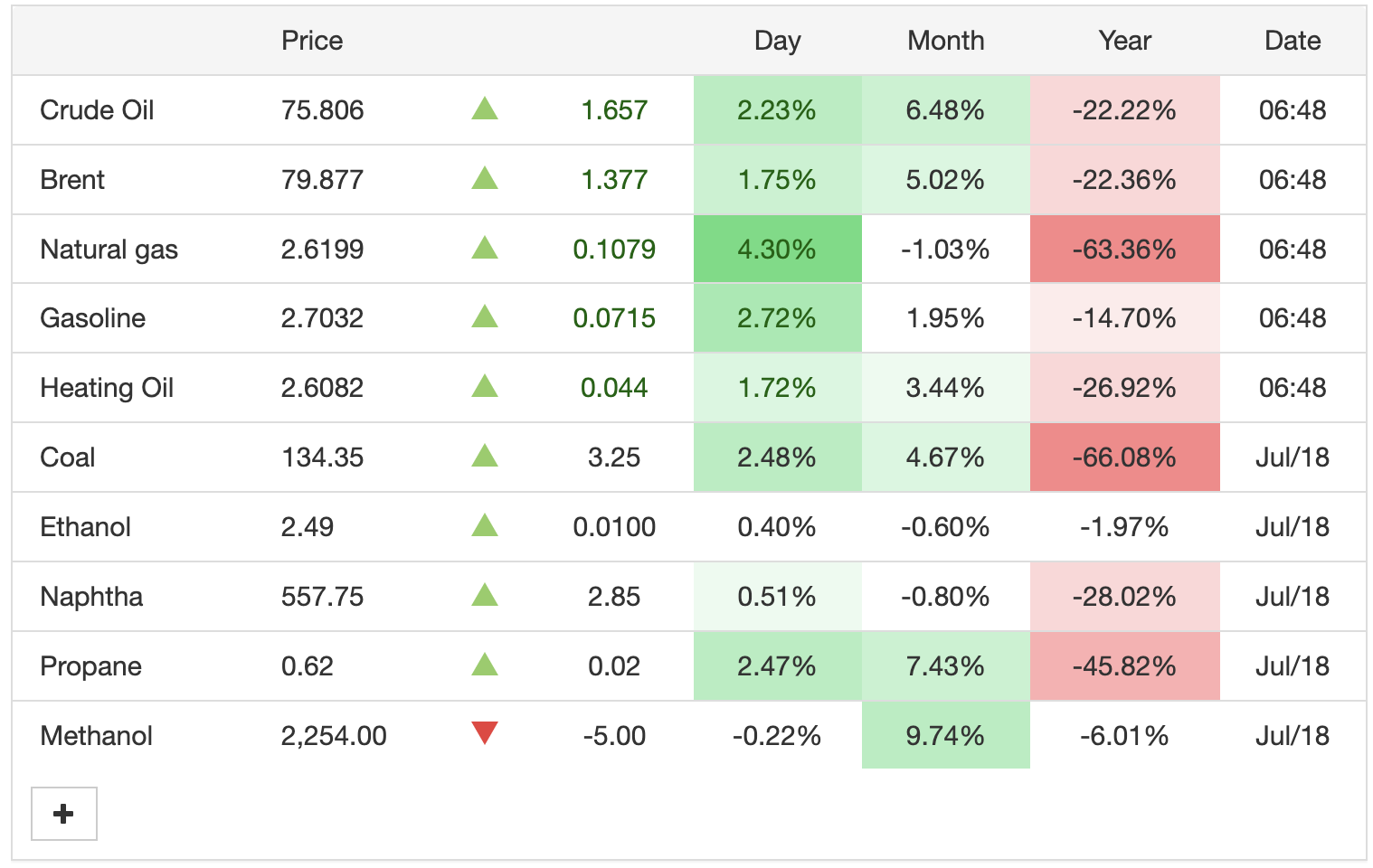The height and width of the screenshot is (868, 1373).
Task: Click the 1.657 change value
Action: click(614, 110)
